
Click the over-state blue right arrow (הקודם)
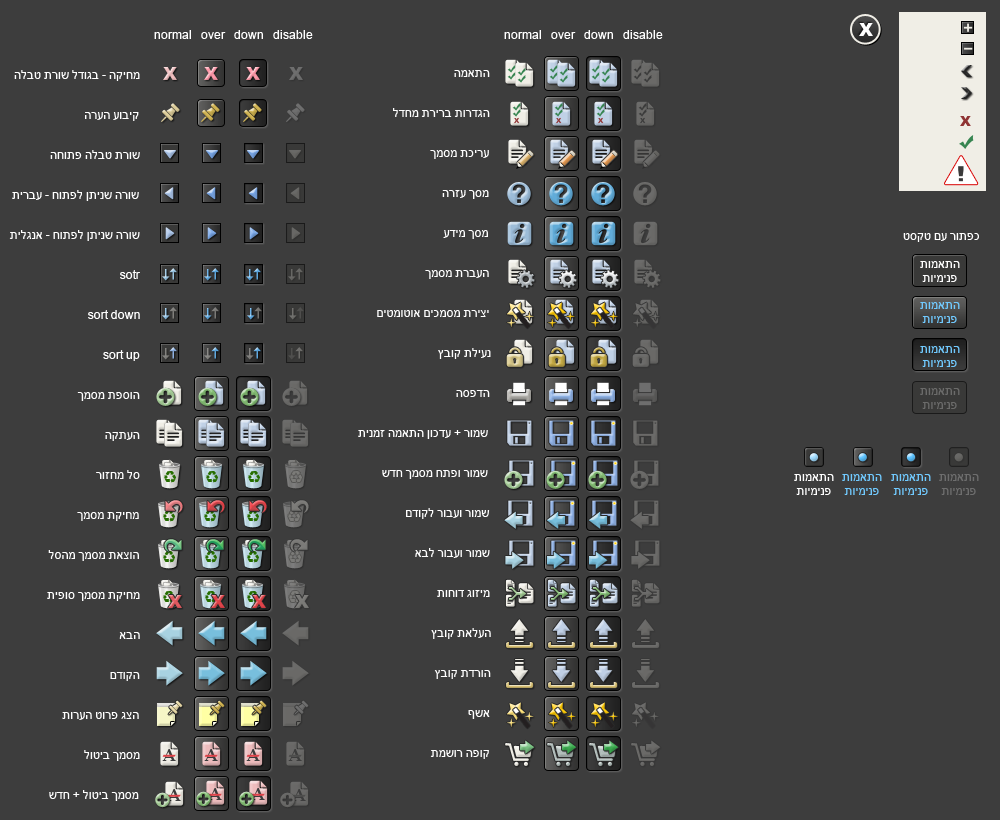click(211, 673)
